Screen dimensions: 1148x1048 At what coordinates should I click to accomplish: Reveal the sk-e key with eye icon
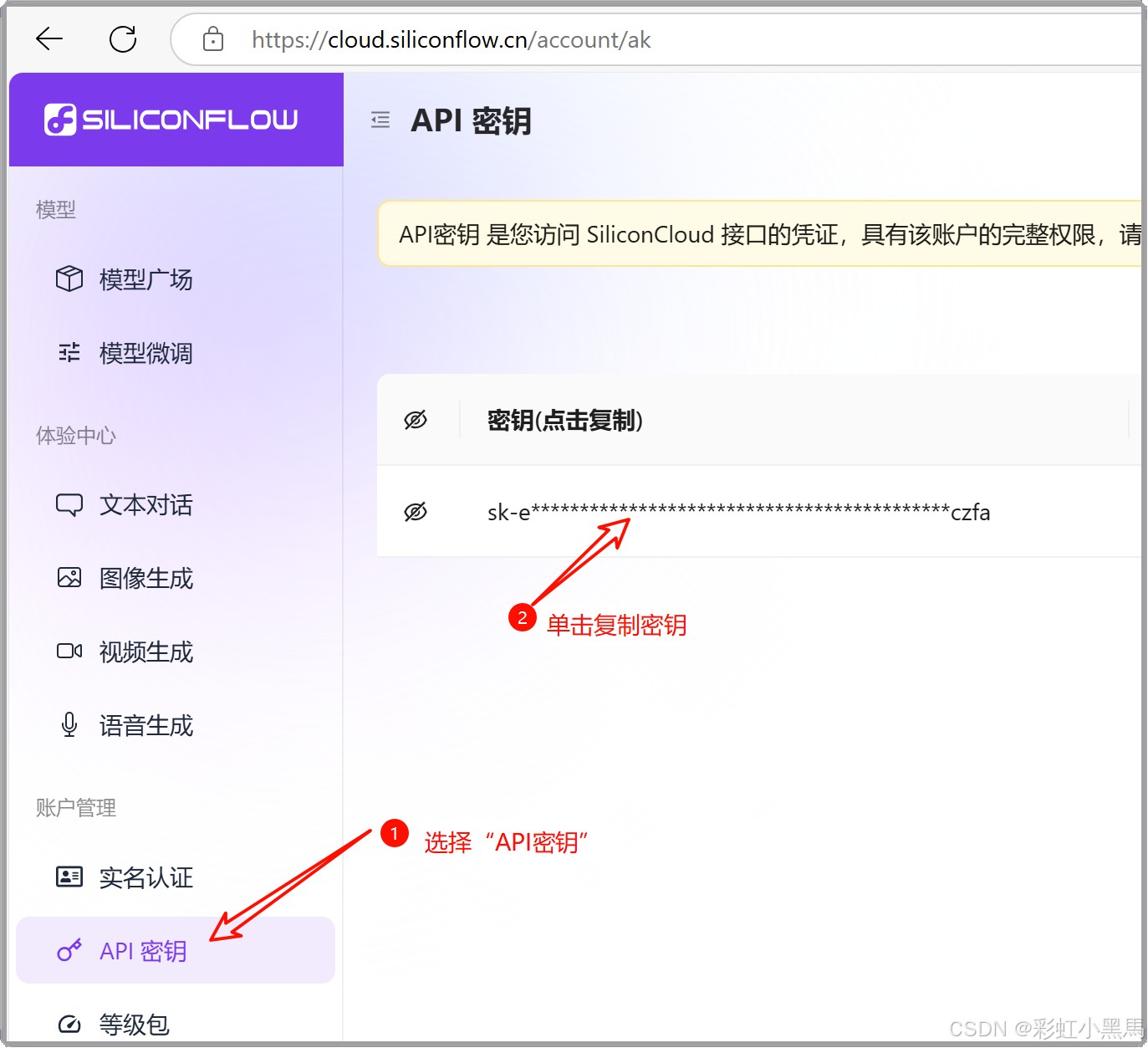click(x=416, y=512)
